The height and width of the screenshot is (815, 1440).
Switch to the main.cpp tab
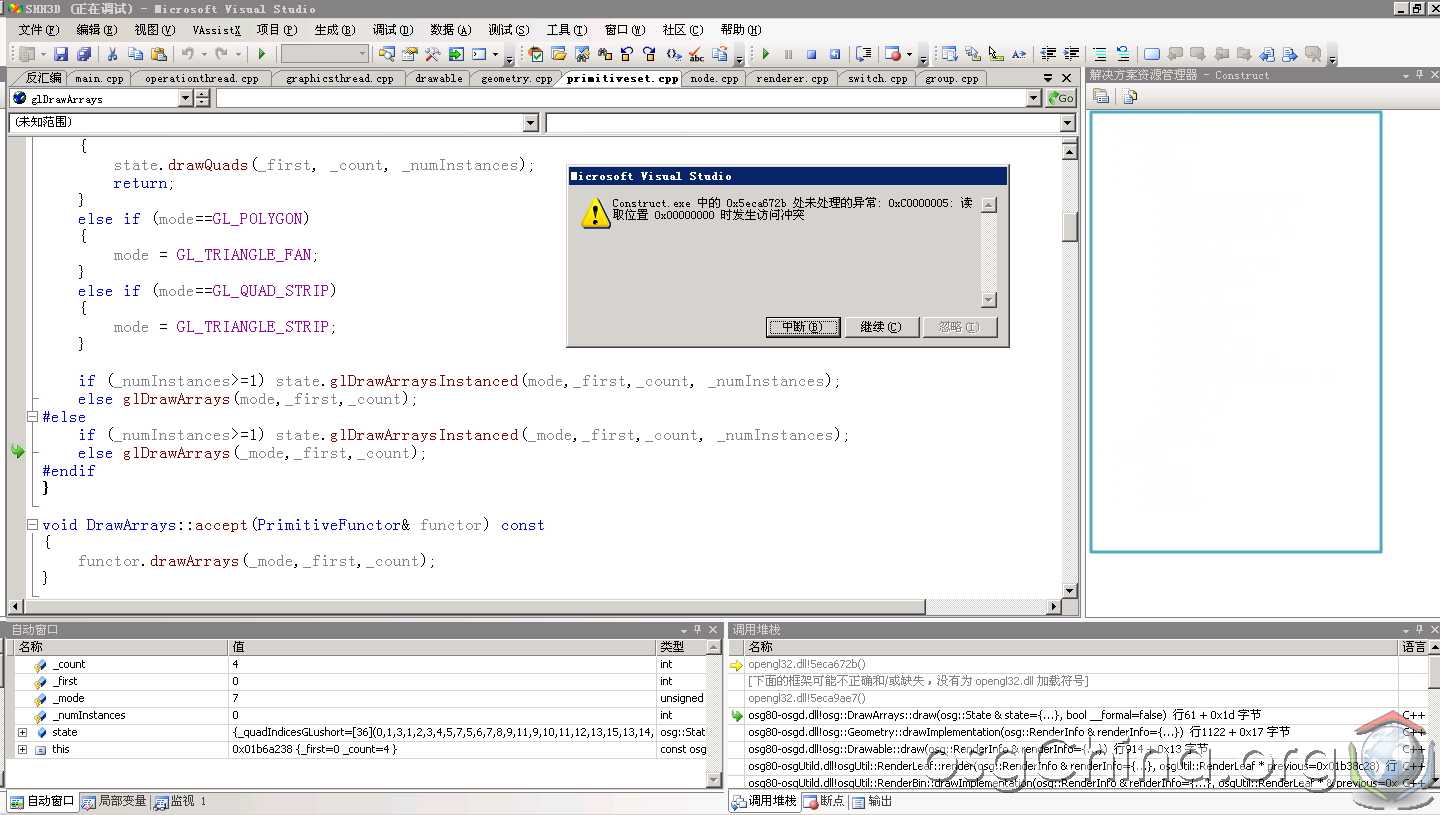click(x=99, y=78)
